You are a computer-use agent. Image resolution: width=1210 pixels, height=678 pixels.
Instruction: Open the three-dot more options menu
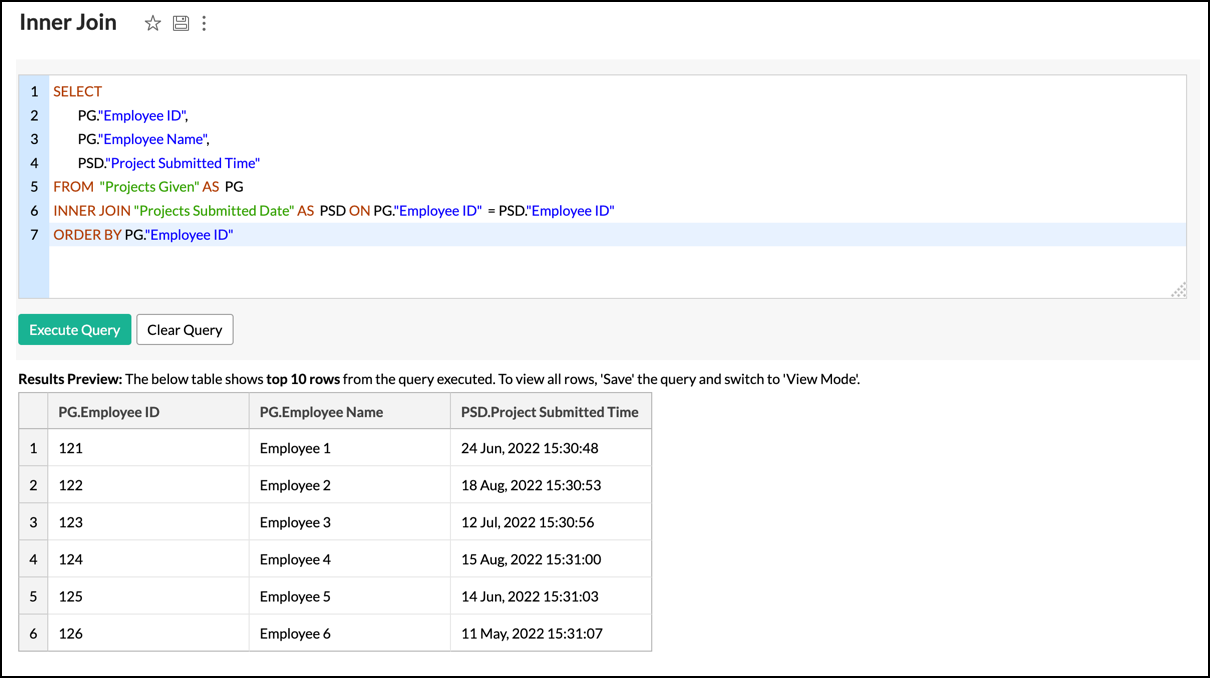[204, 23]
